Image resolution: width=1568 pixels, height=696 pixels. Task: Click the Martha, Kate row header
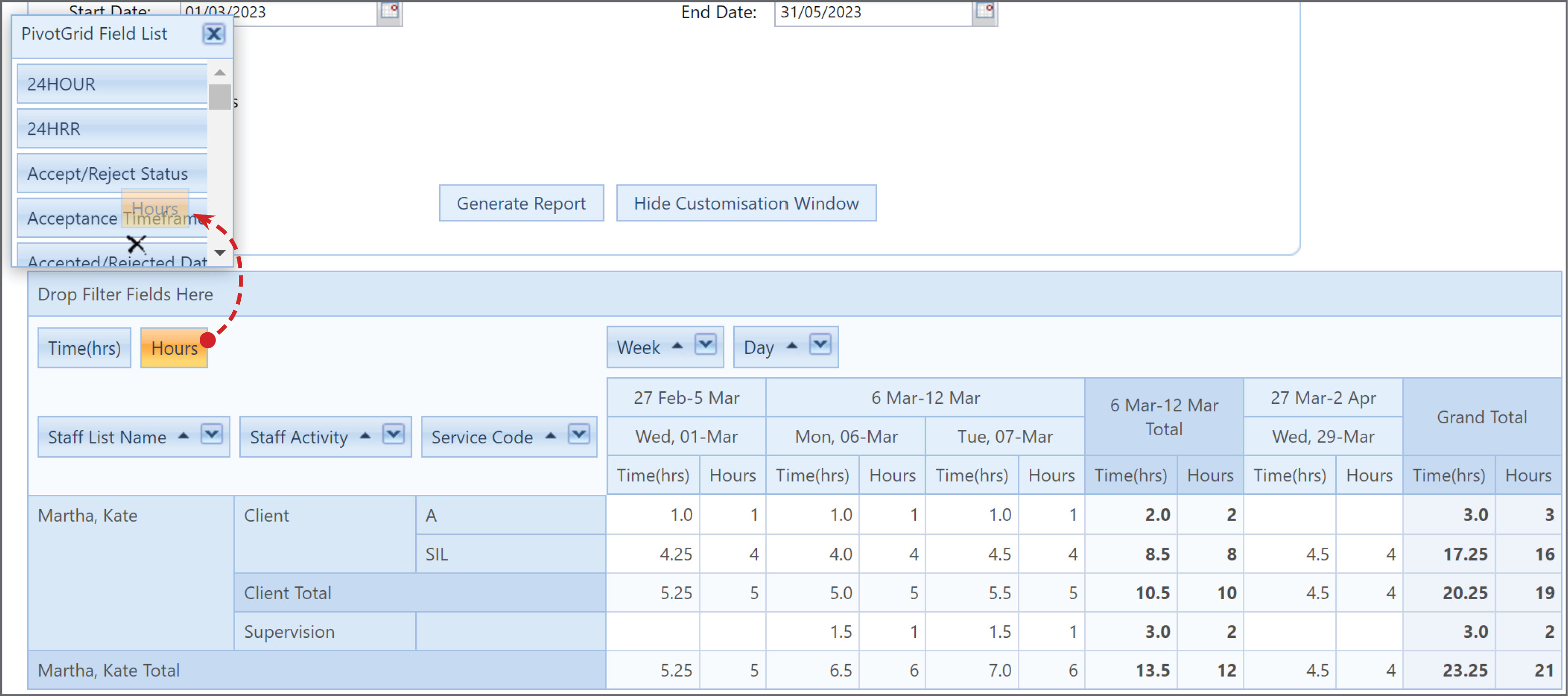click(x=131, y=573)
